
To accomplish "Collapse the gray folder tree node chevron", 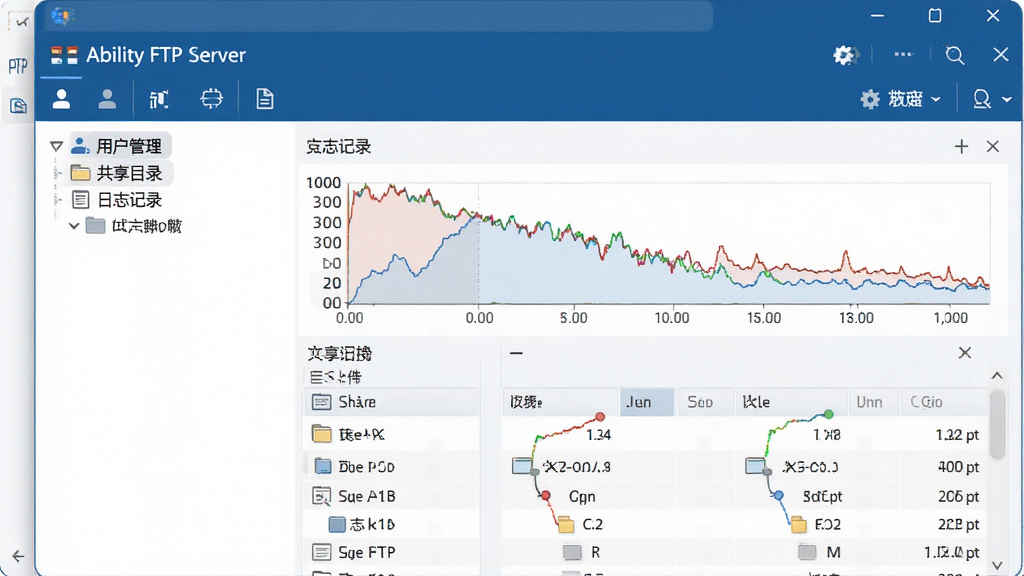I will (74, 226).
